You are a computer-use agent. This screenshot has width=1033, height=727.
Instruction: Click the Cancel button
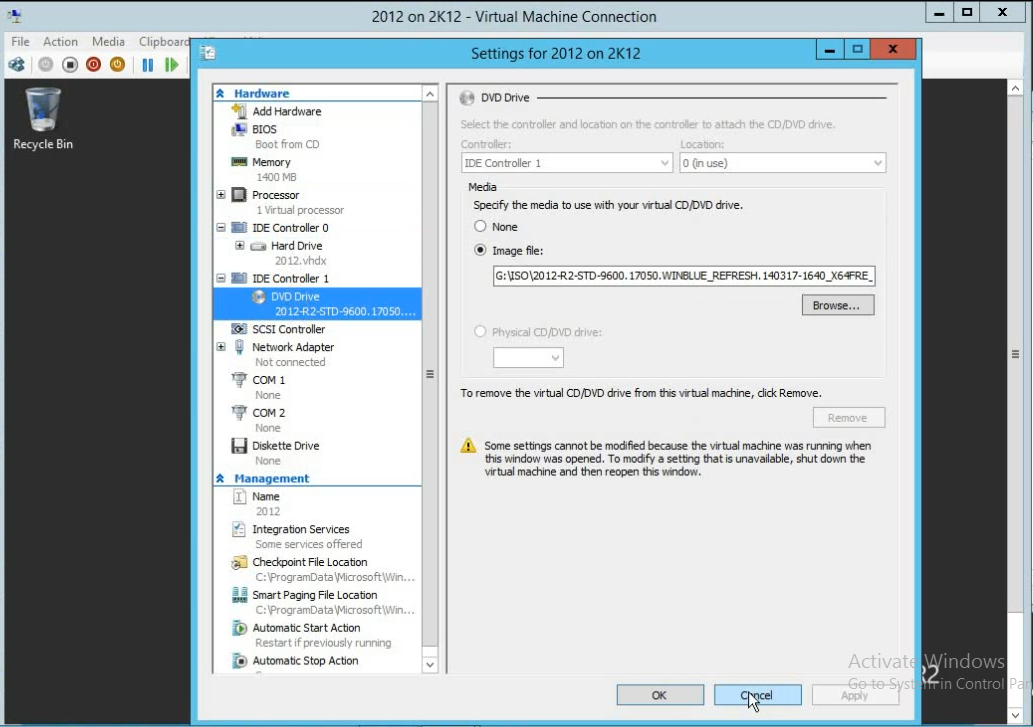pyautogui.click(x=758, y=695)
